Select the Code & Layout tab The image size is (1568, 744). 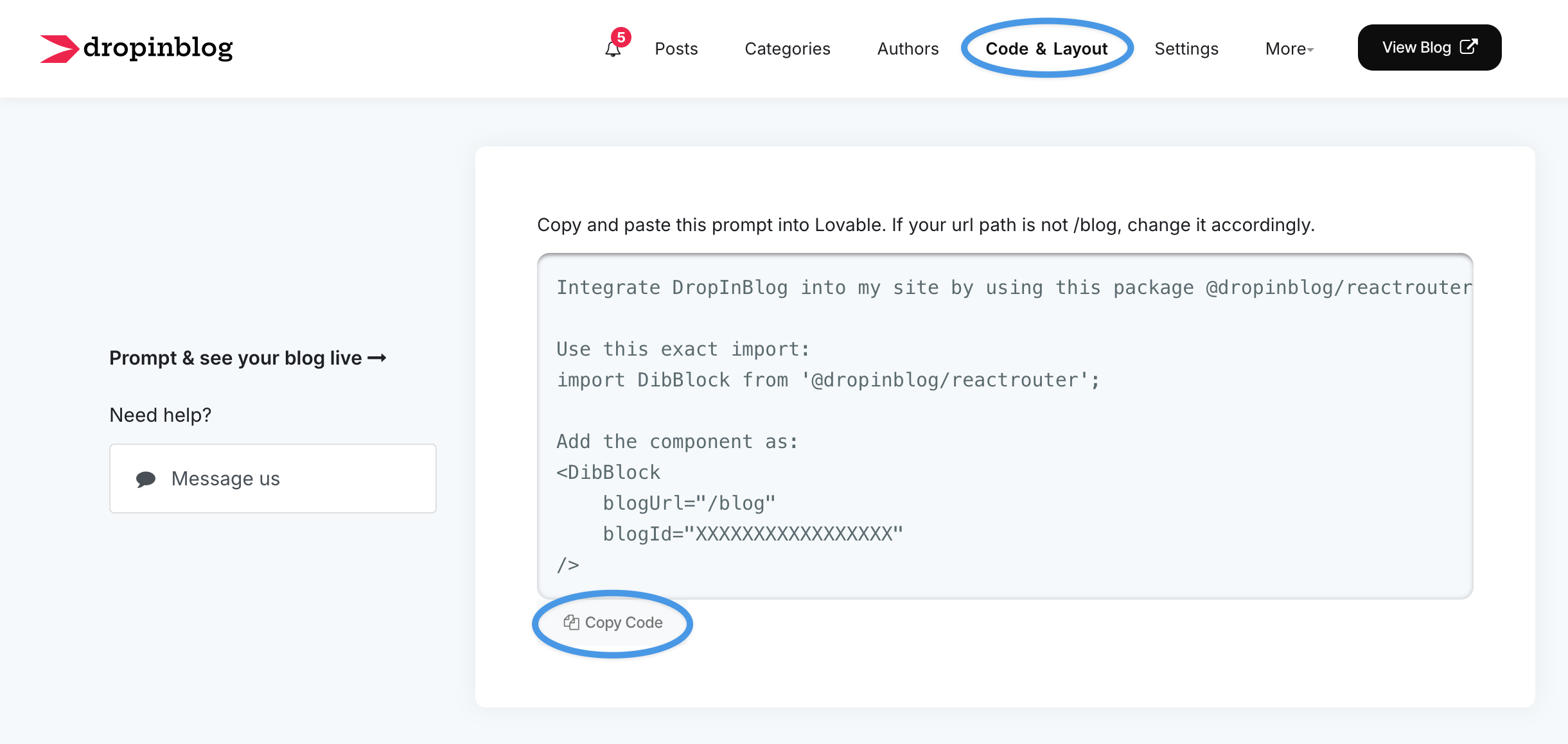(1046, 49)
